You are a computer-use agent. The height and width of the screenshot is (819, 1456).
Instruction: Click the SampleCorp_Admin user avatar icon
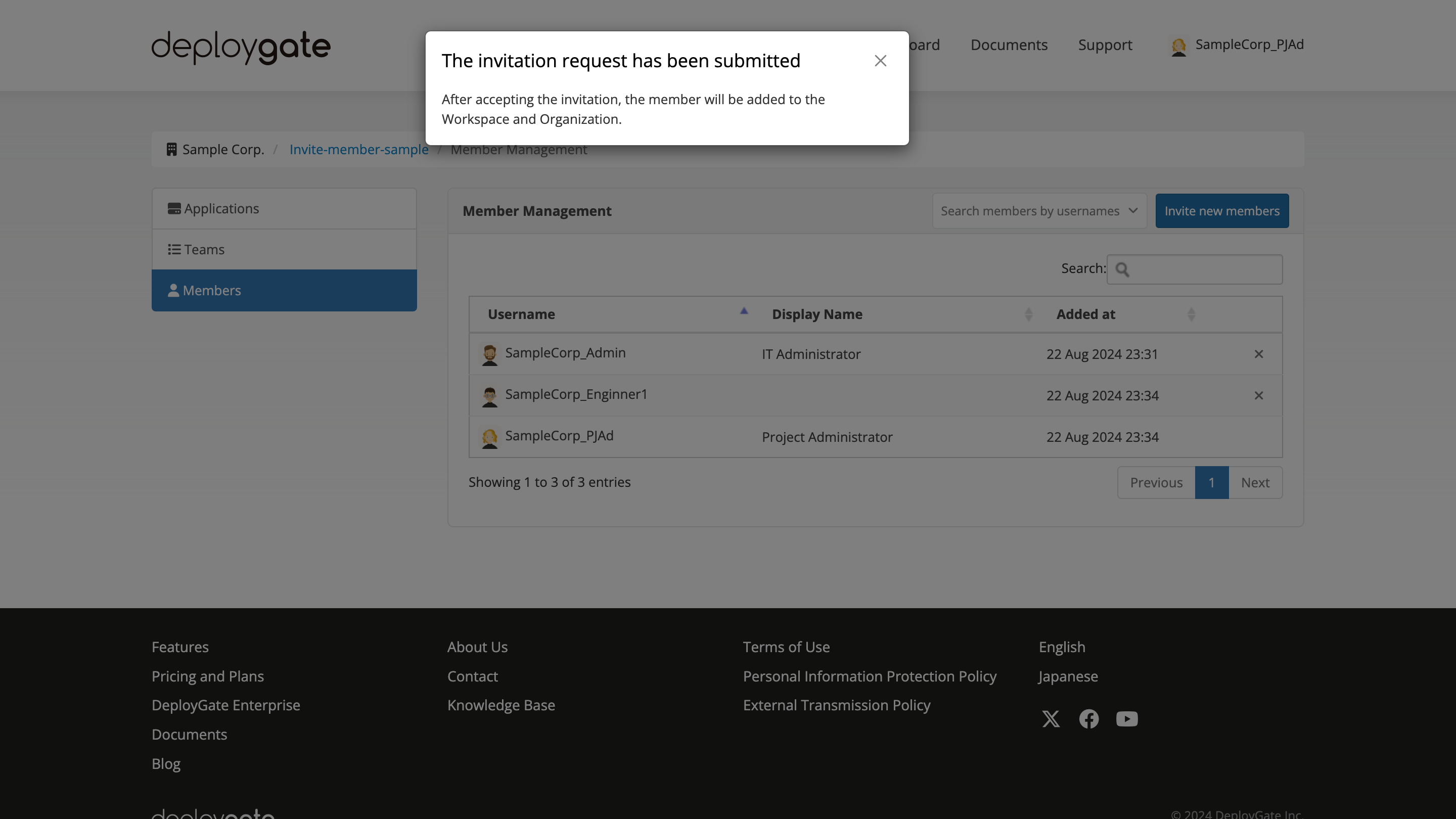[489, 354]
